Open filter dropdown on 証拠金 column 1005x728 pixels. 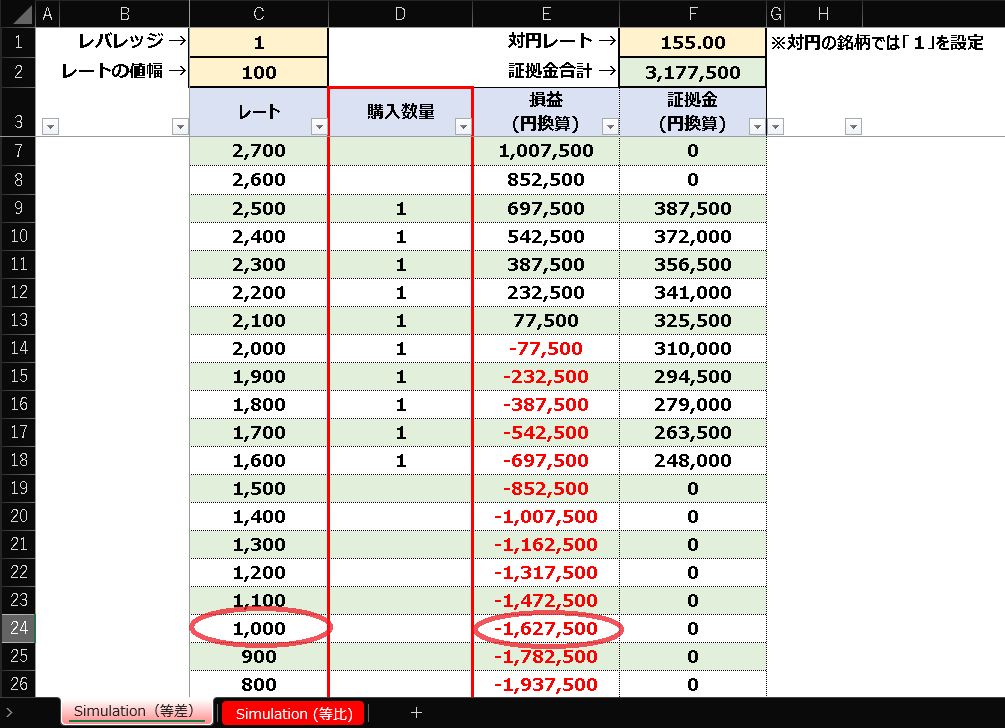click(757, 126)
